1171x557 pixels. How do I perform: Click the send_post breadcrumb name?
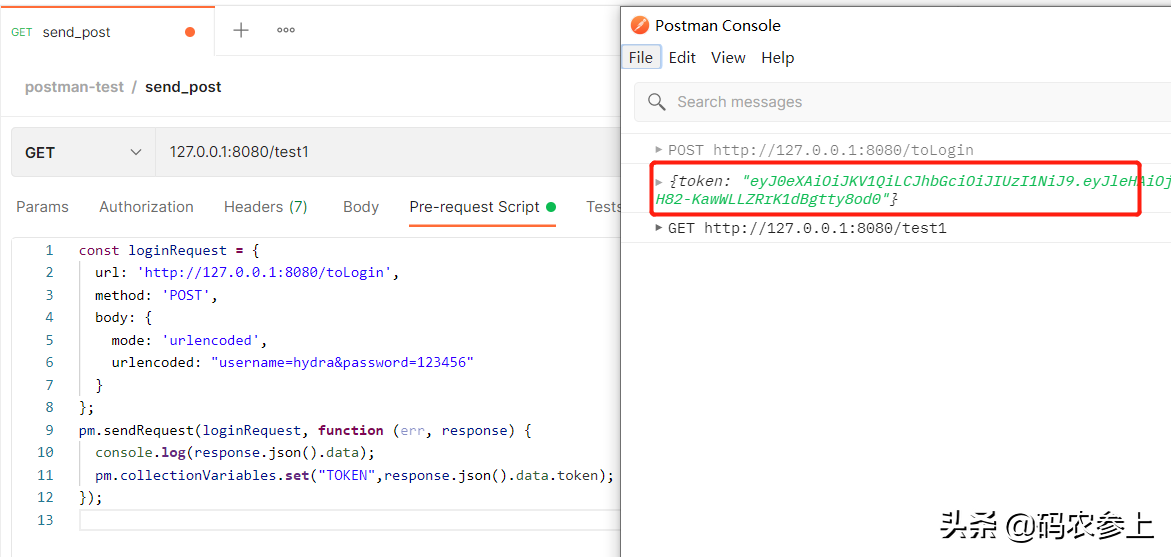click(183, 87)
